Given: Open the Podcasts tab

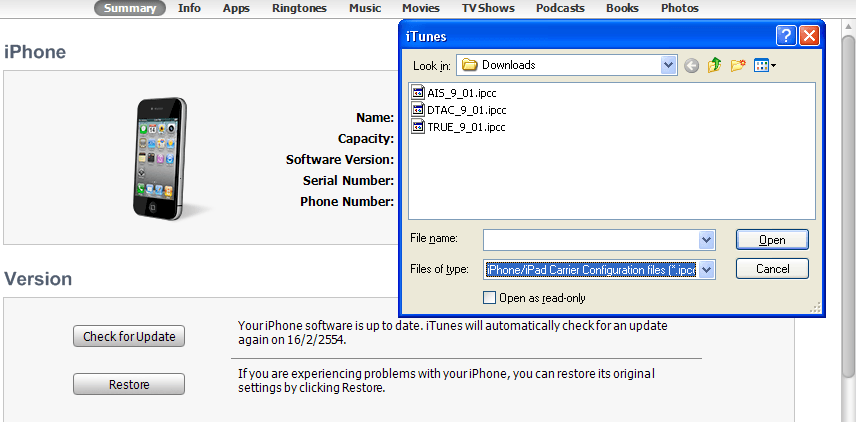Looking at the screenshot, I should pos(559,8).
